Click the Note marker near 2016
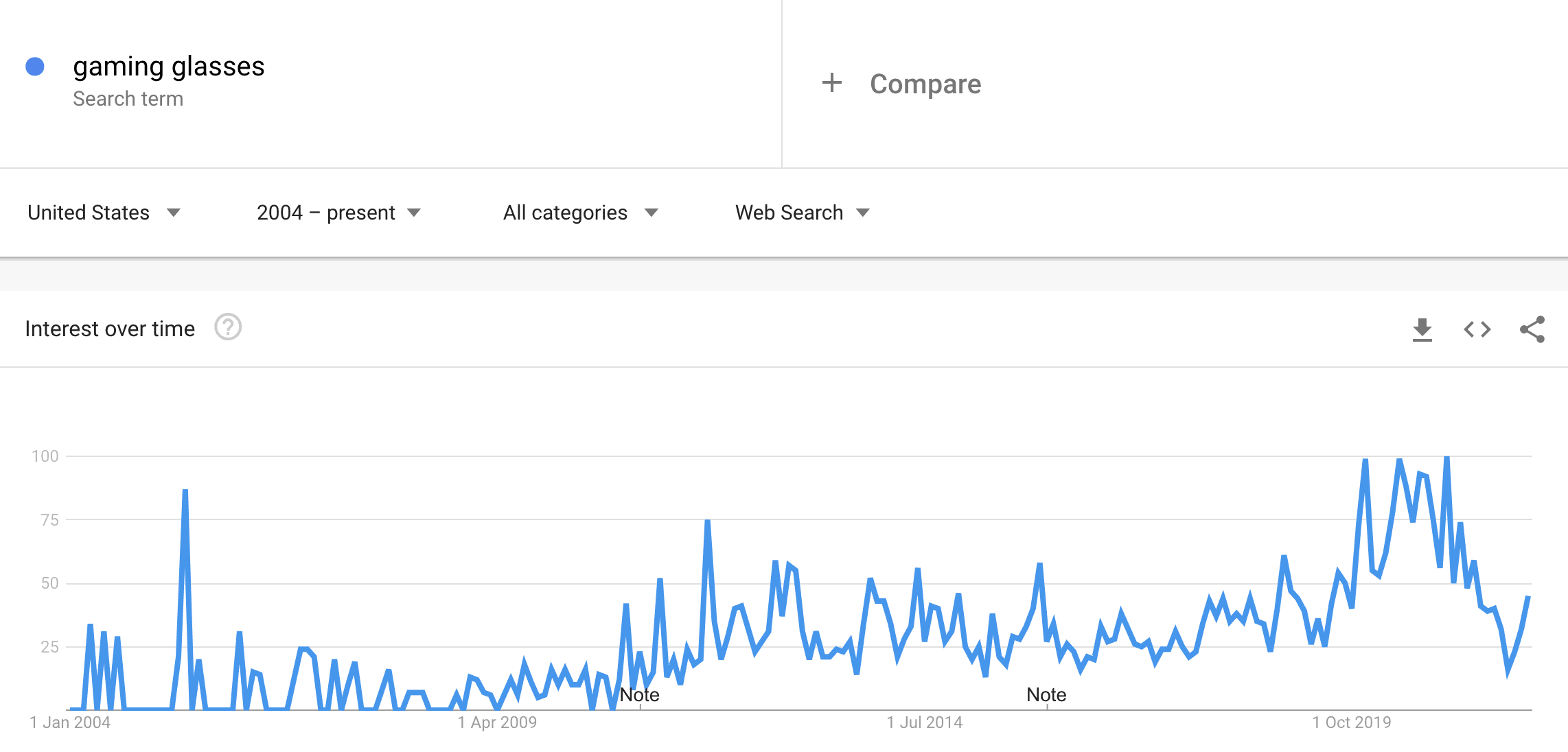Image resolution: width=1568 pixels, height=752 pixels. [x=1046, y=695]
